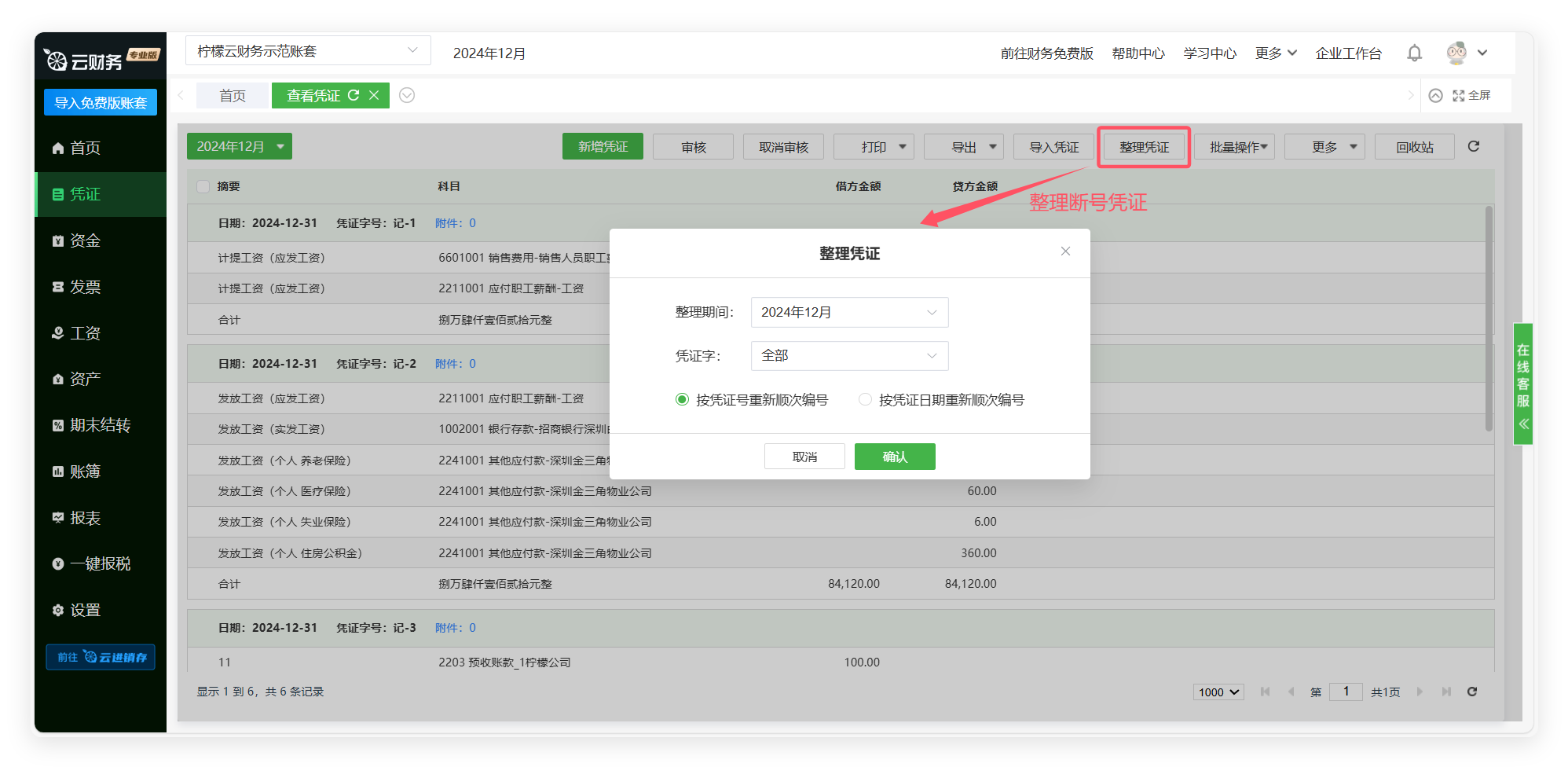
Task: Open 期末结转 in the sidebar
Action: (x=100, y=425)
